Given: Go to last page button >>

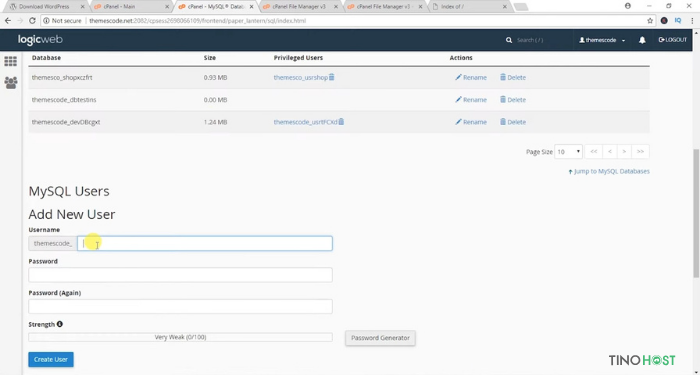Looking at the screenshot, I should click(640, 152).
